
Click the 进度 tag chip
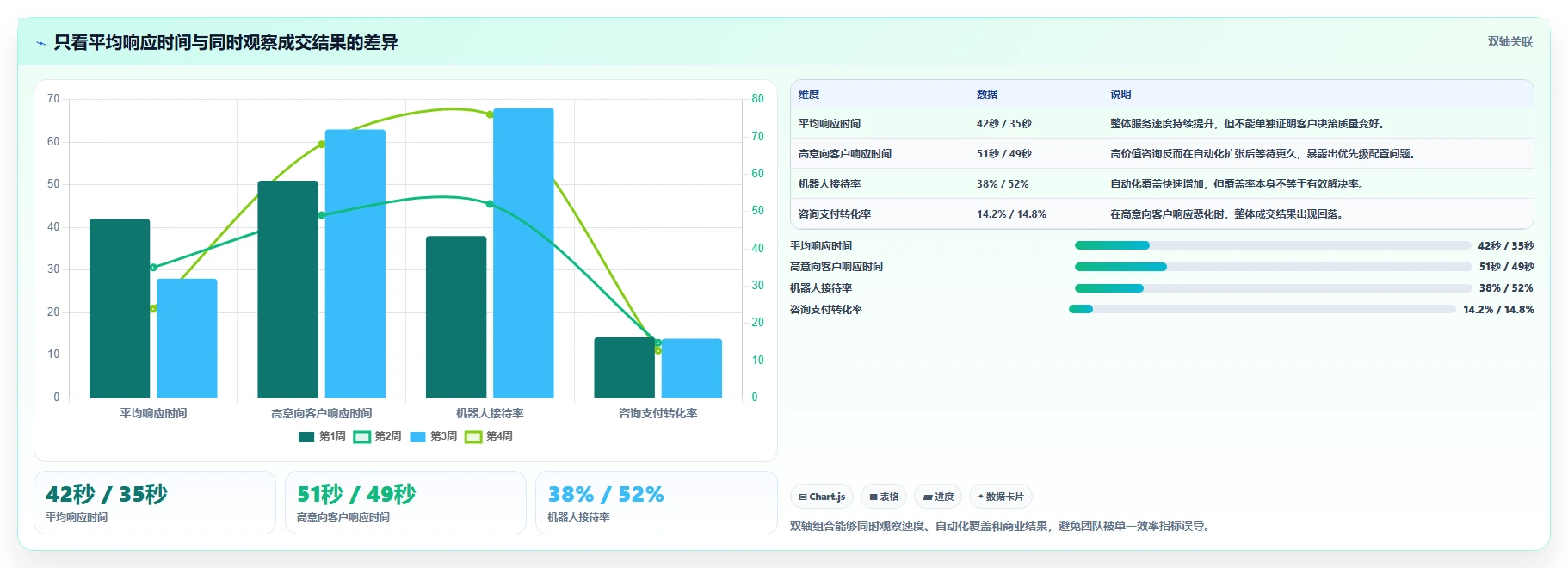(x=938, y=497)
